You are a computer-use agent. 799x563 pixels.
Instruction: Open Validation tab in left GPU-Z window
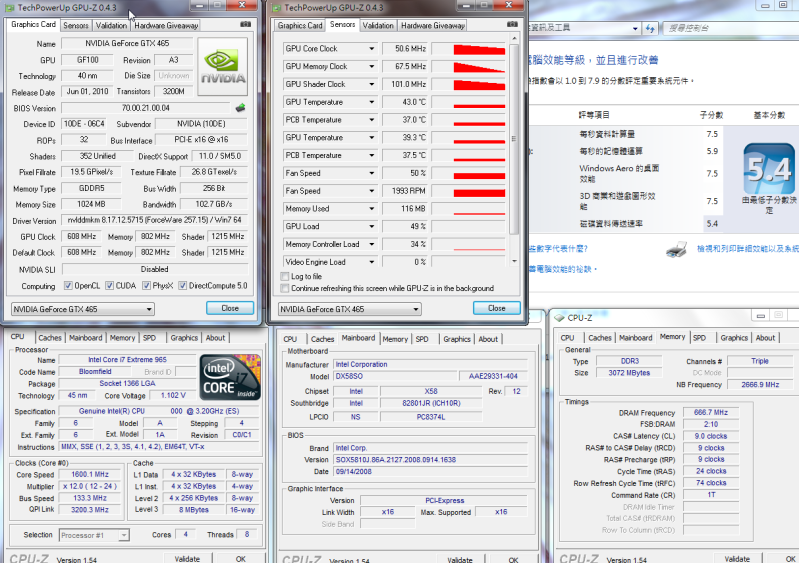pos(111,25)
